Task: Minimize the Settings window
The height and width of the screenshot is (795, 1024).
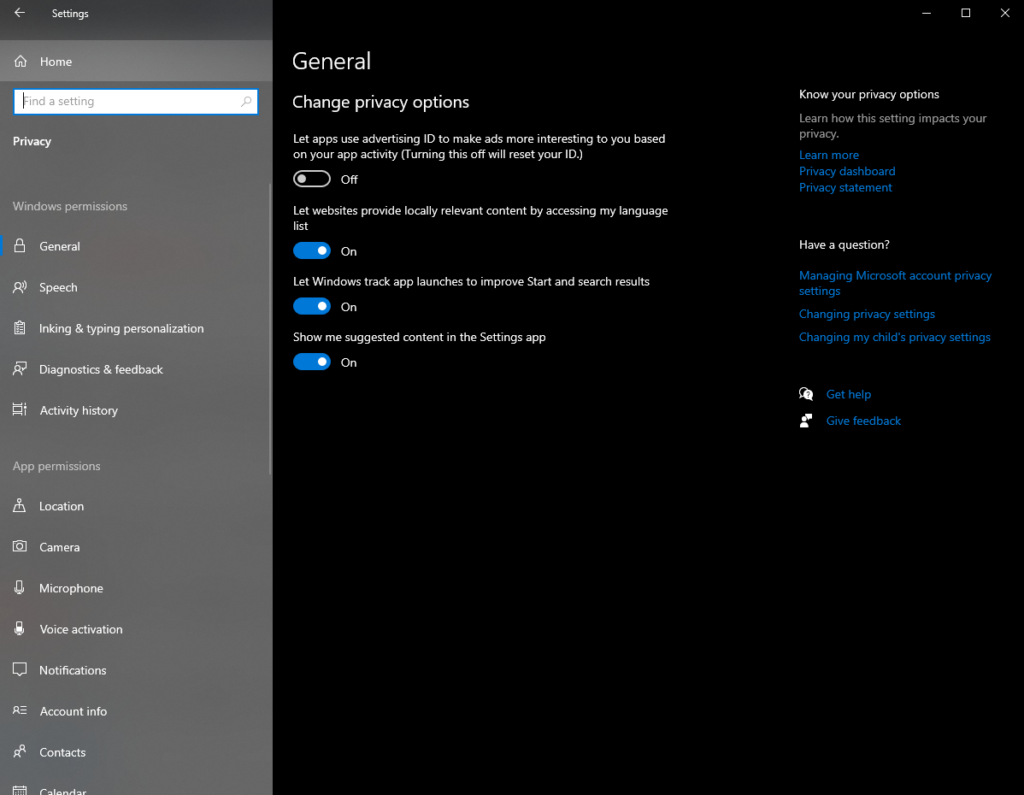Action: coord(926,13)
